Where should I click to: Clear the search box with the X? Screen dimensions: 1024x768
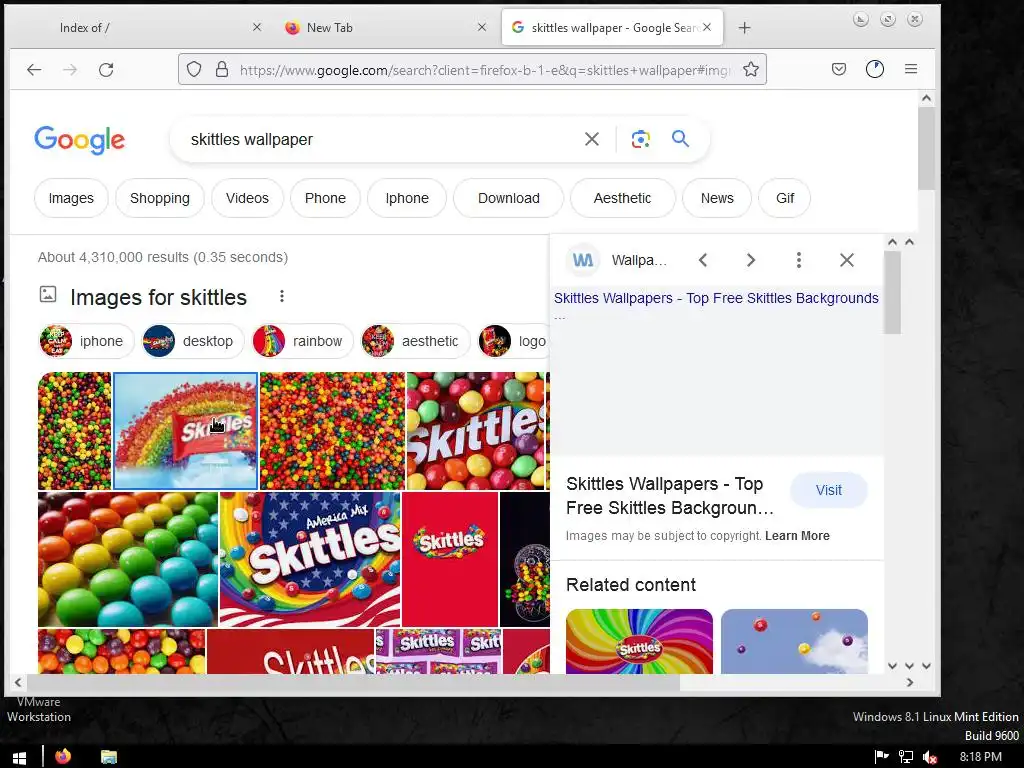click(x=592, y=139)
